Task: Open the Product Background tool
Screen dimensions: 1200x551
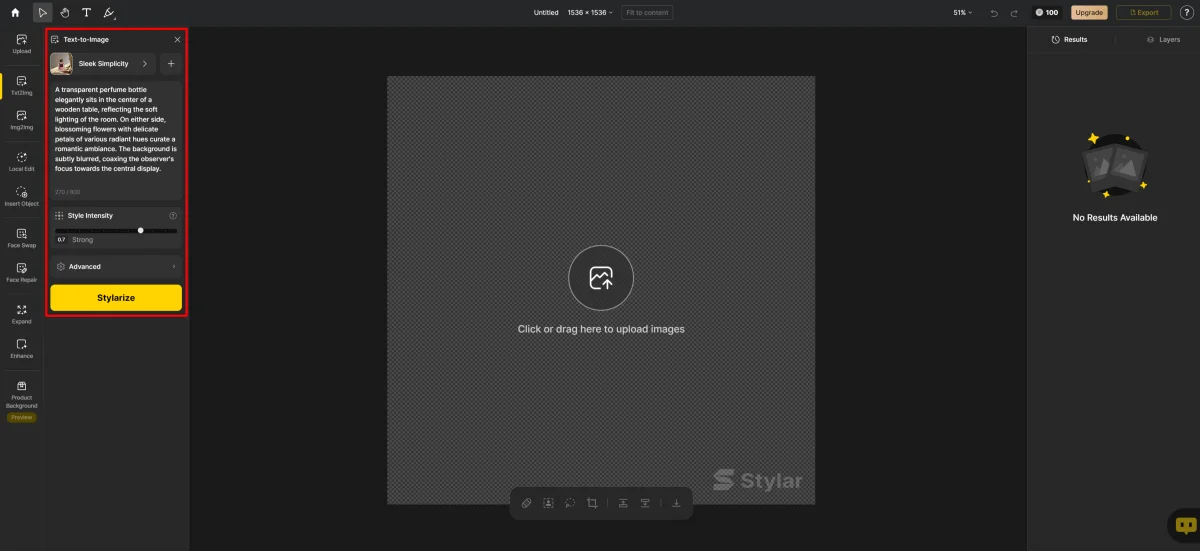Action: pyautogui.click(x=22, y=394)
